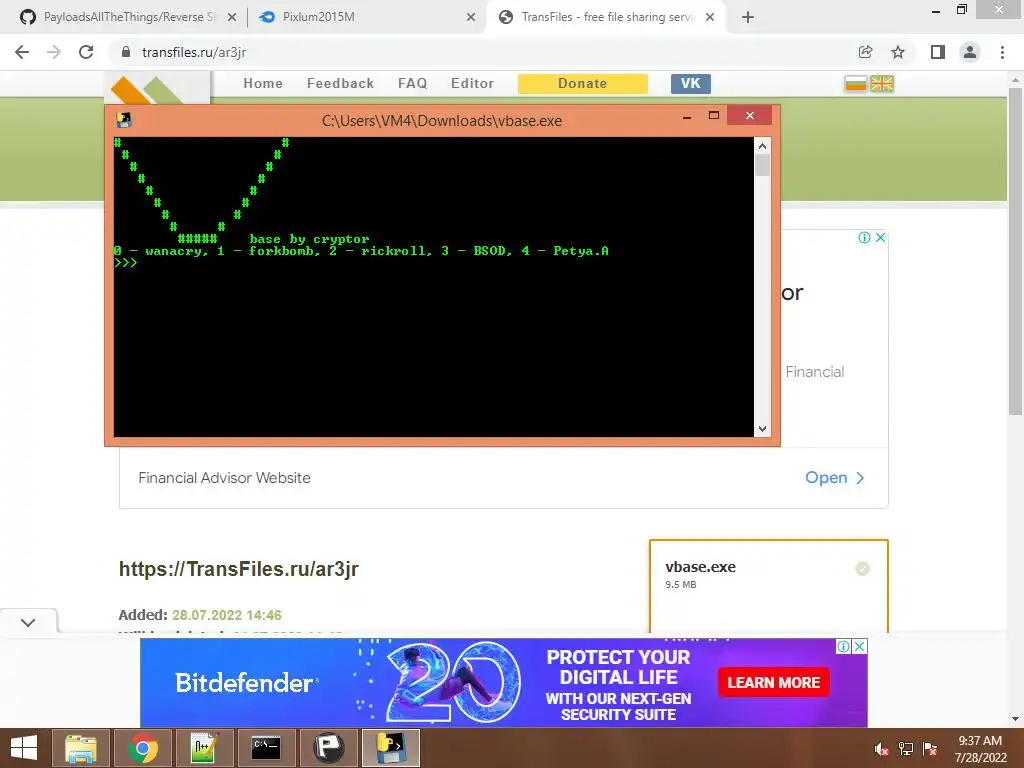Click the muted volume tray icon
The height and width of the screenshot is (768, 1024).
coord(881,749)
